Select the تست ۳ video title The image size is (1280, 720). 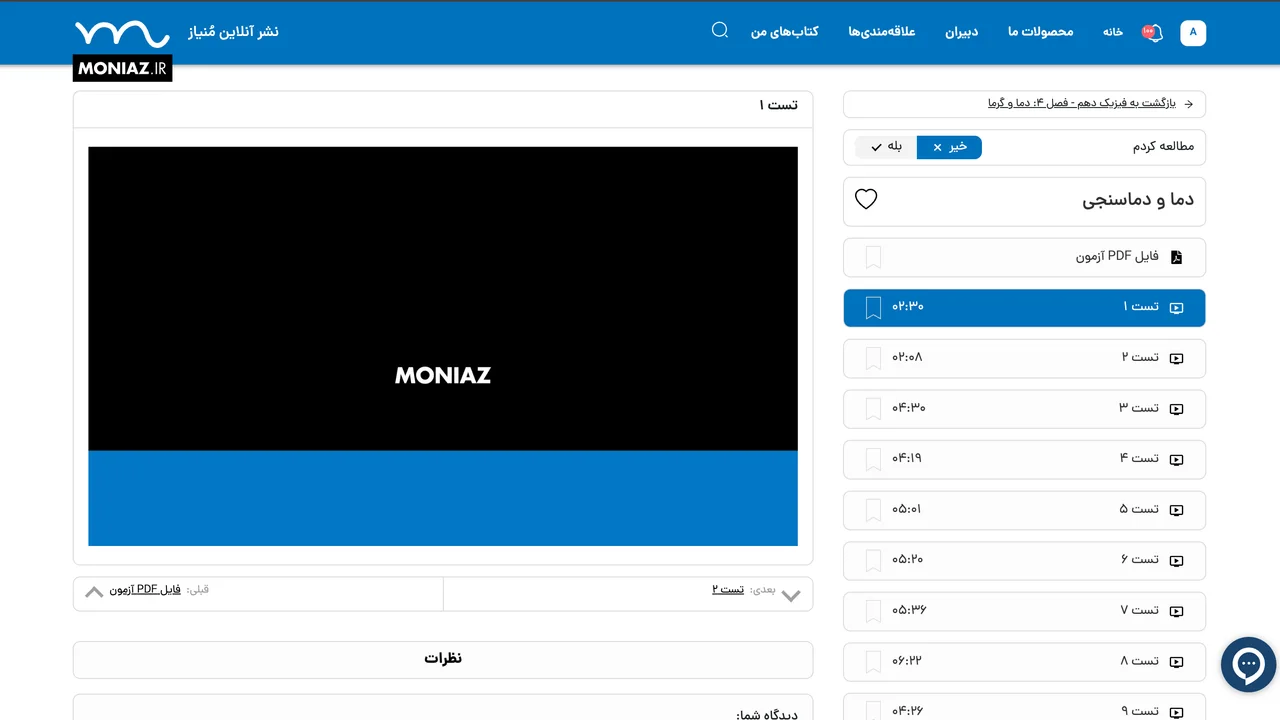(x=1139, y=408)
